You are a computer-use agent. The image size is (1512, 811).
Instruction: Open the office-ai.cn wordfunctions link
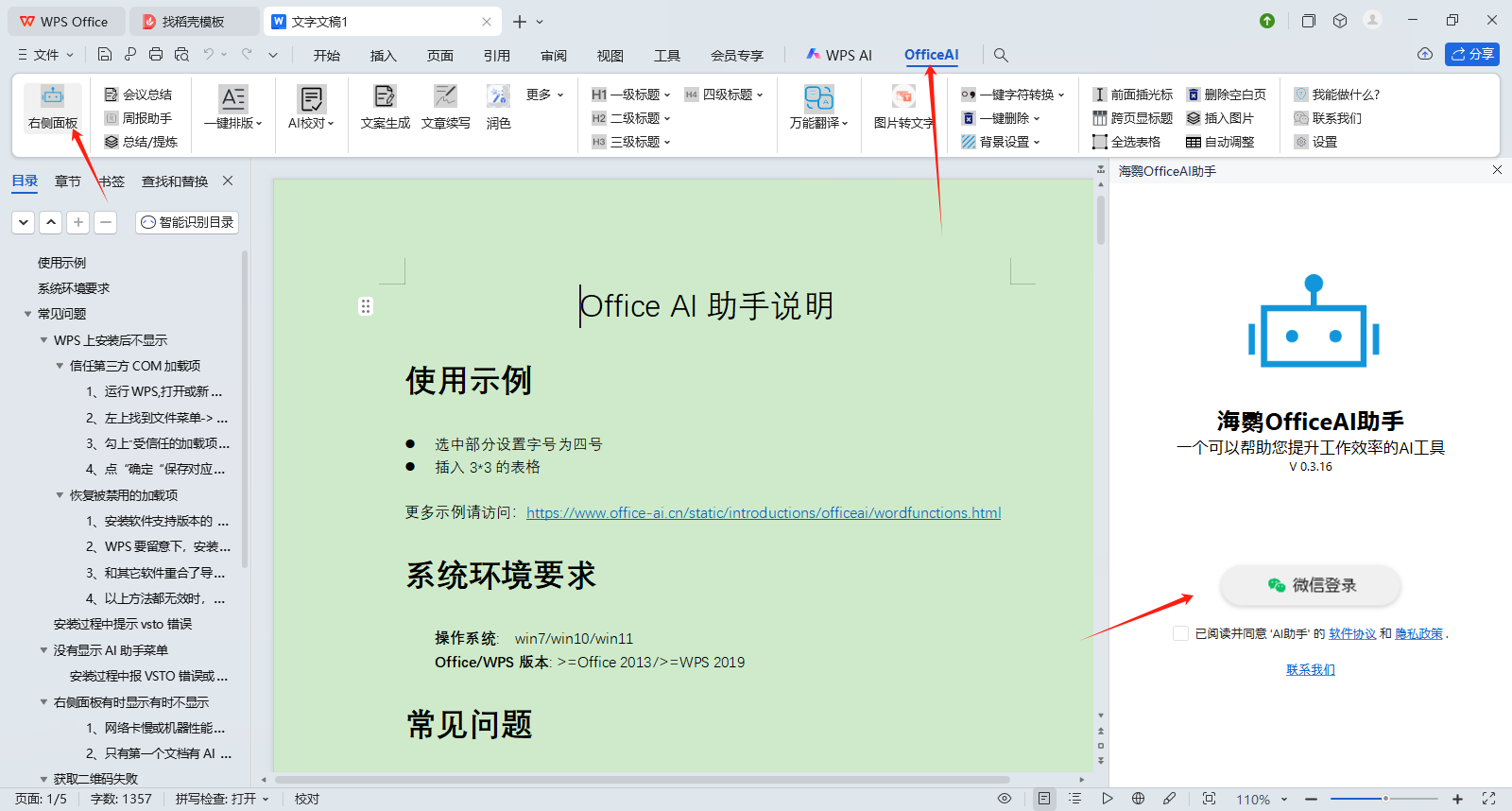pyautogui.click(x=764, y=512)
